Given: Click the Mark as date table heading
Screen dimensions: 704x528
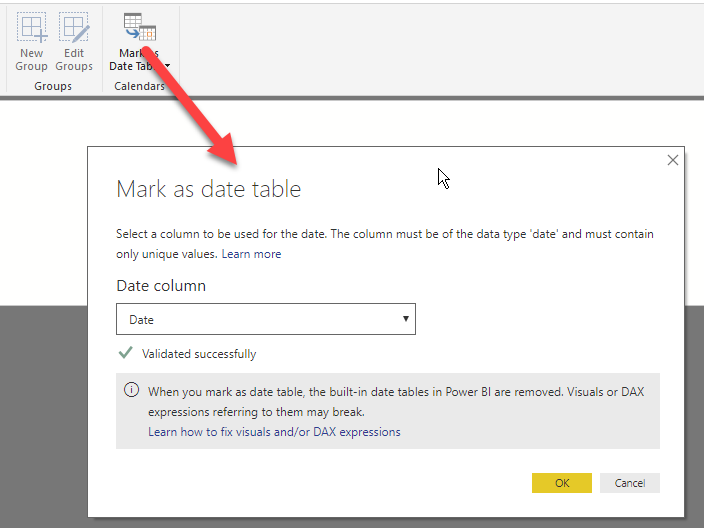Looking at the screenshot, I should [209, 189].
